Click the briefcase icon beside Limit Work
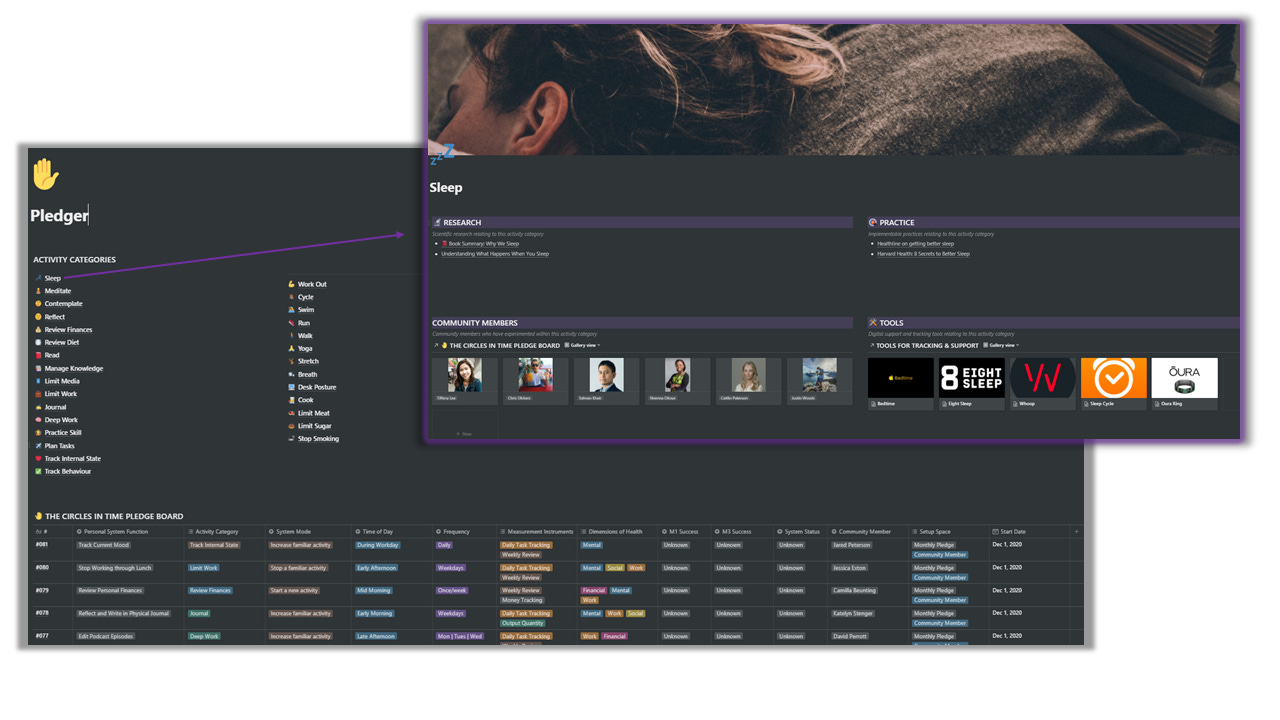This screenshot has height=720, width=1280. point(38,394)
